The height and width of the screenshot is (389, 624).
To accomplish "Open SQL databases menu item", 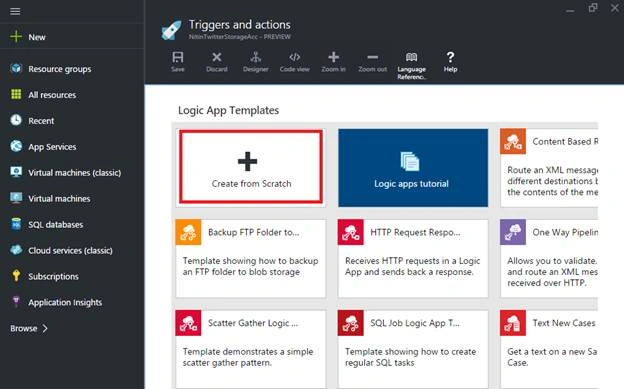I will (x=56, y=225).
